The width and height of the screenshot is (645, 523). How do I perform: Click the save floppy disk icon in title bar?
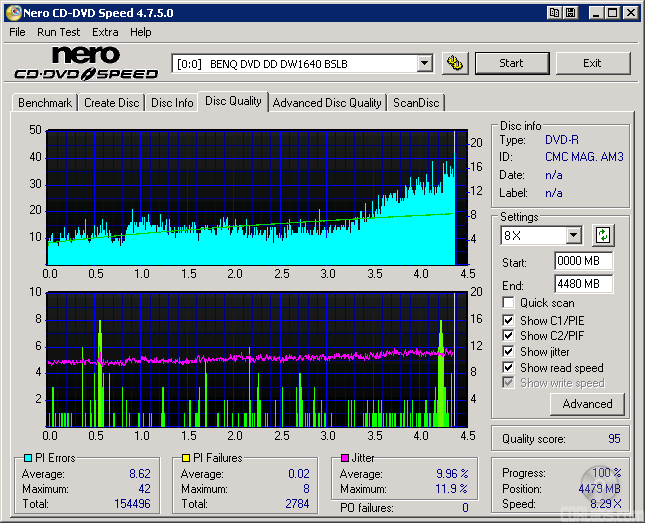(x=570, y=13)
